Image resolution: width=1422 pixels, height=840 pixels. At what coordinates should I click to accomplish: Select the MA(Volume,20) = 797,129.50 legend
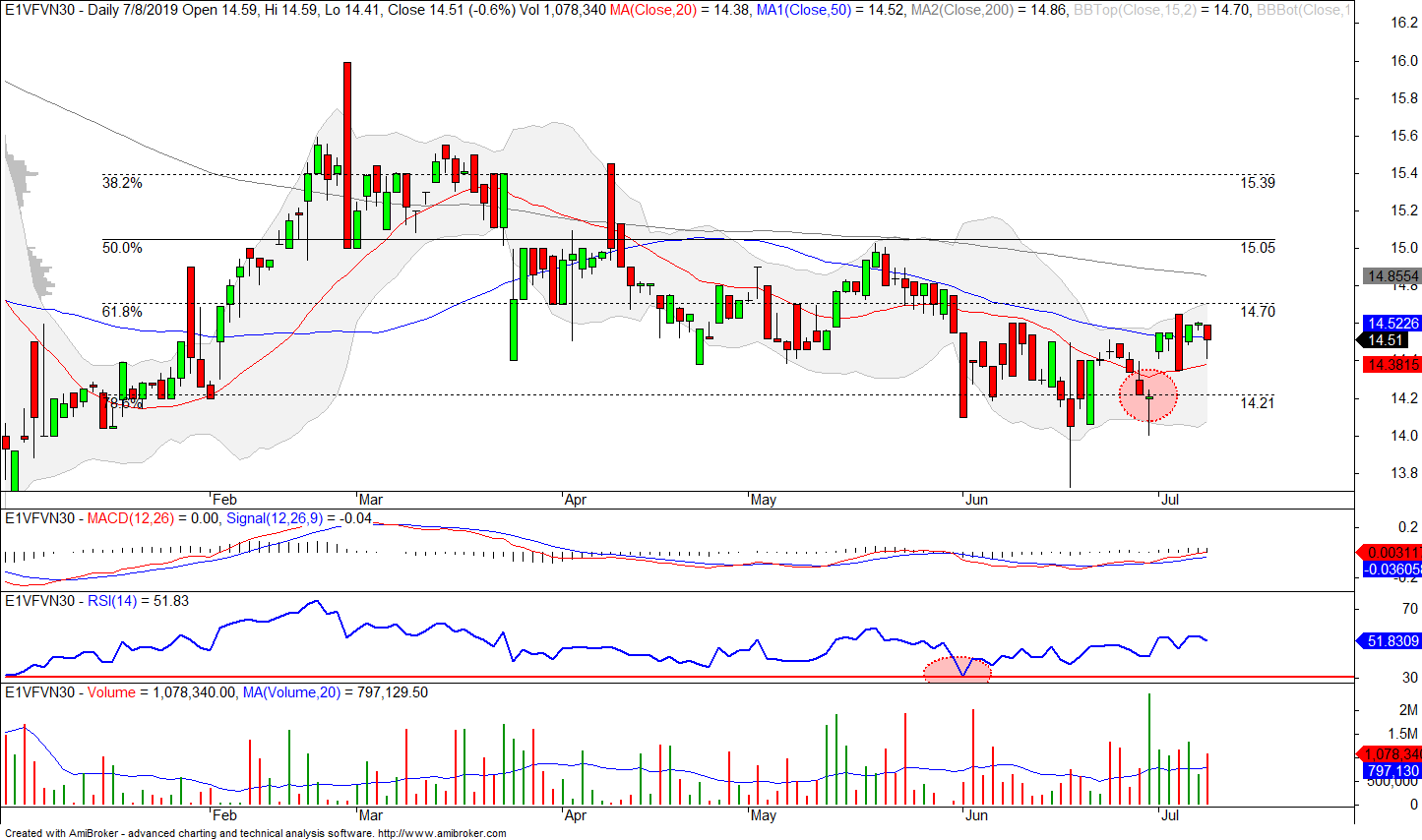[336, 692]
